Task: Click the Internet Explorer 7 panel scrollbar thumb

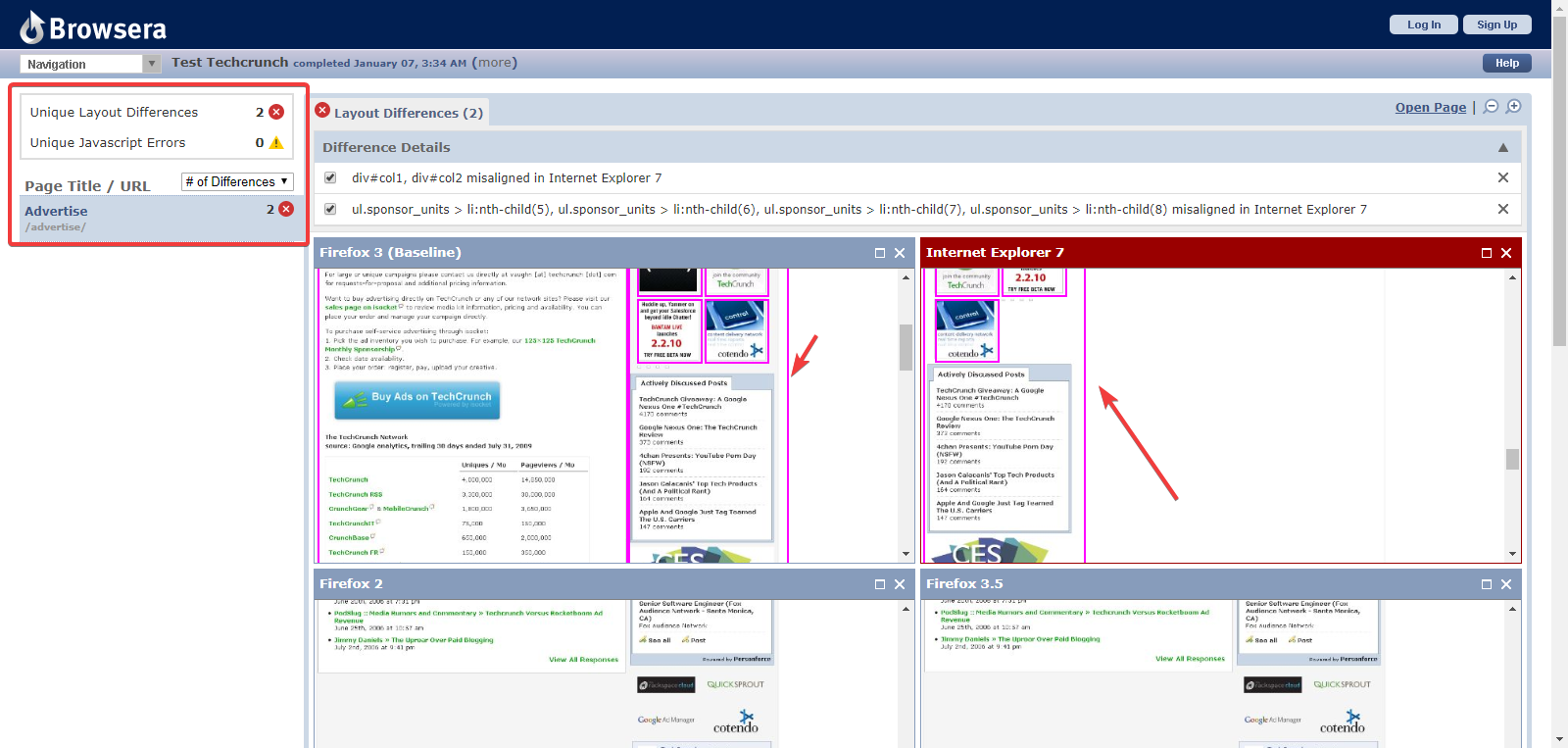Action: pyautogui.click(x=1513, y=459)
